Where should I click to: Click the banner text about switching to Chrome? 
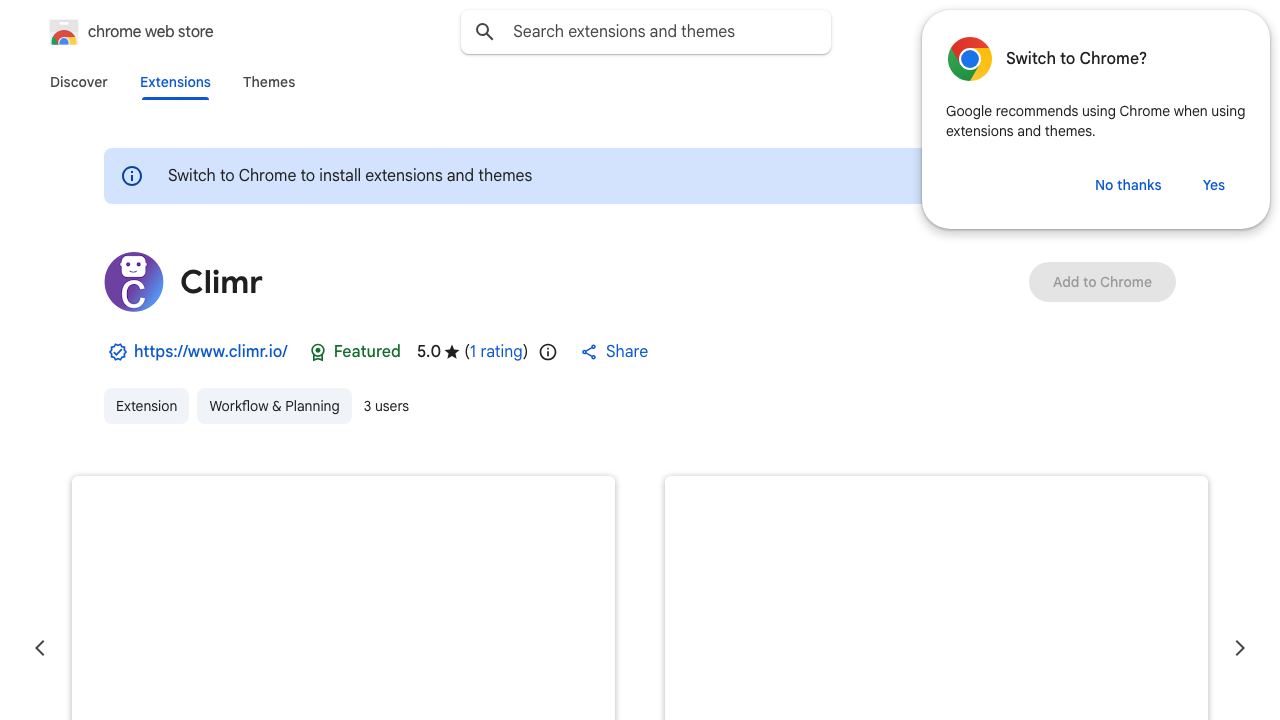click(350, 176)
